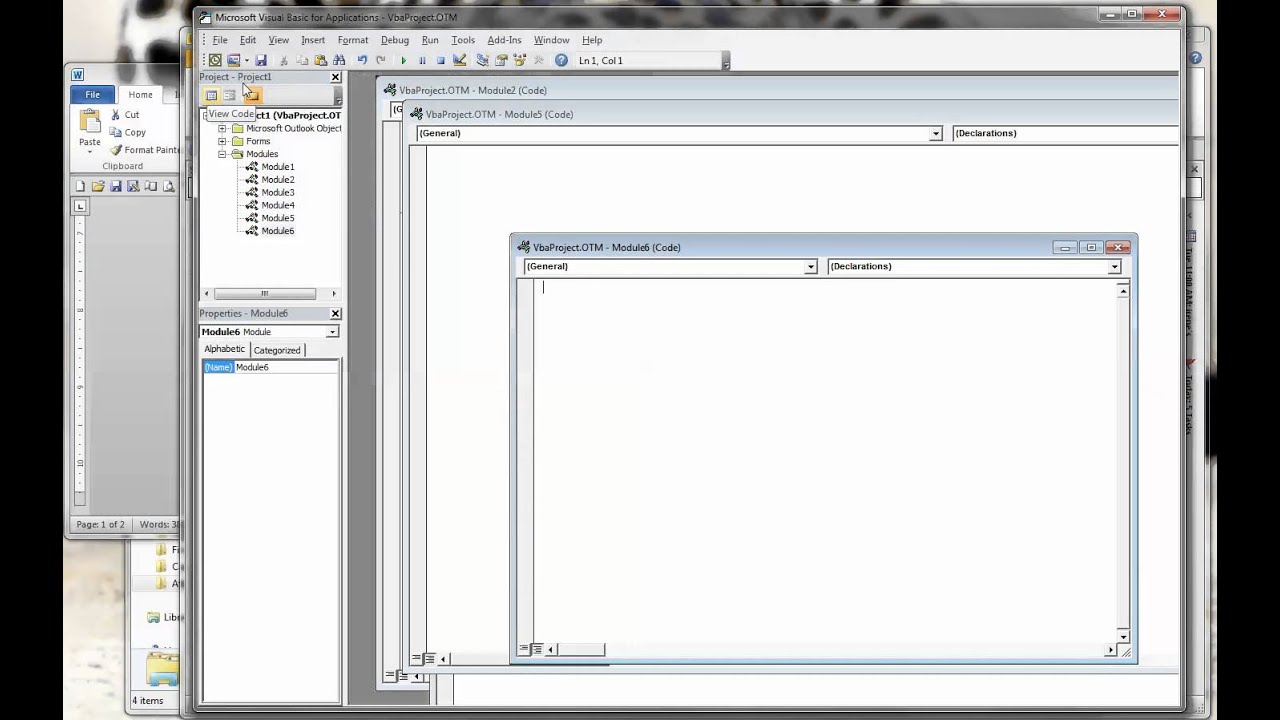This screenshot has height=720, width=1280.
Task: Open dropdown arrow beside Insert UserForm icon
Action: (x=246, y=60)
